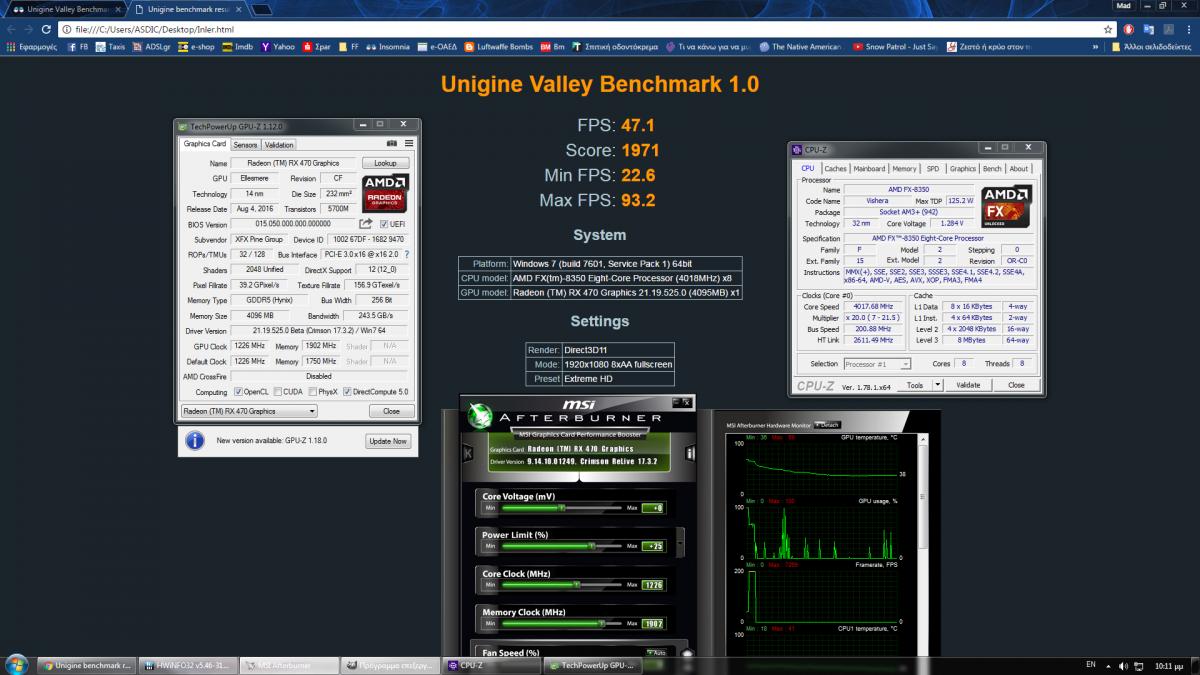The width and height of the screenshot is (1200, 675).
Task: Open the Windows Start menu orb
Action: (x=16, y=664)
